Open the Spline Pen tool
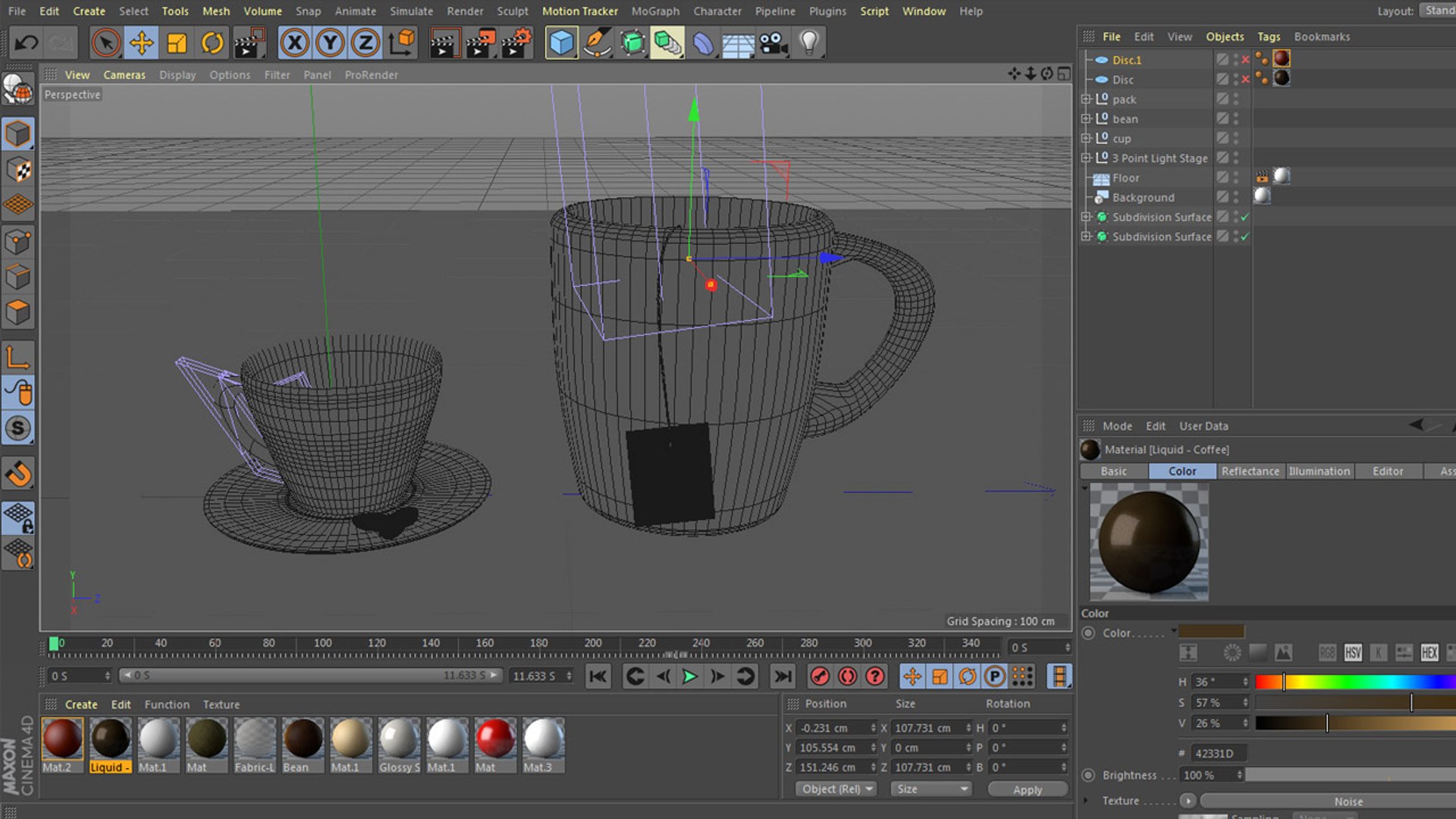The width and height of the screenshot is (1456, 819). (x=597, y=42)
